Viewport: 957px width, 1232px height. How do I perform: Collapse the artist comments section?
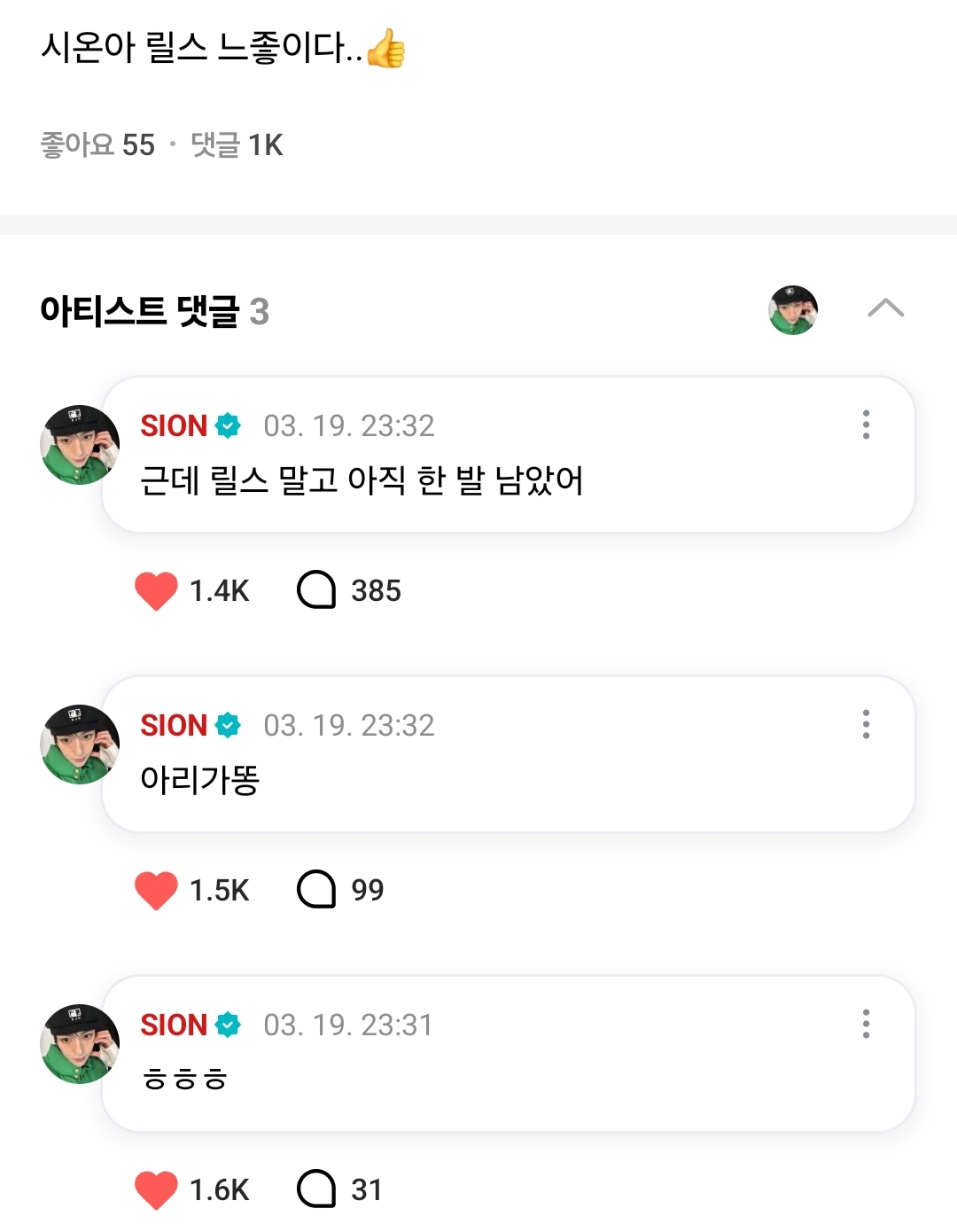click(x=885, y=308)
